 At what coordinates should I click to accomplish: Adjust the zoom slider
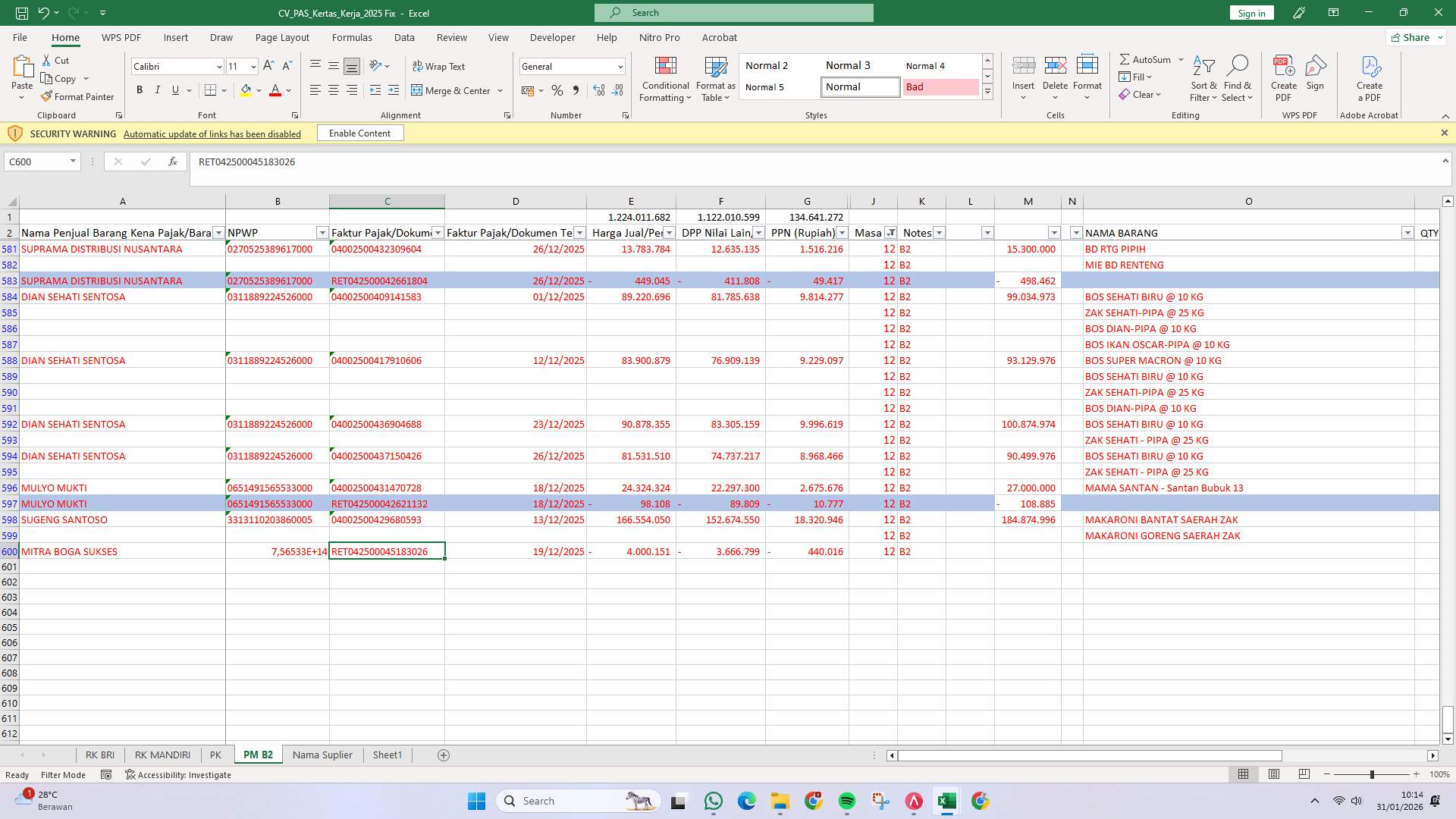coord(1373,774)
